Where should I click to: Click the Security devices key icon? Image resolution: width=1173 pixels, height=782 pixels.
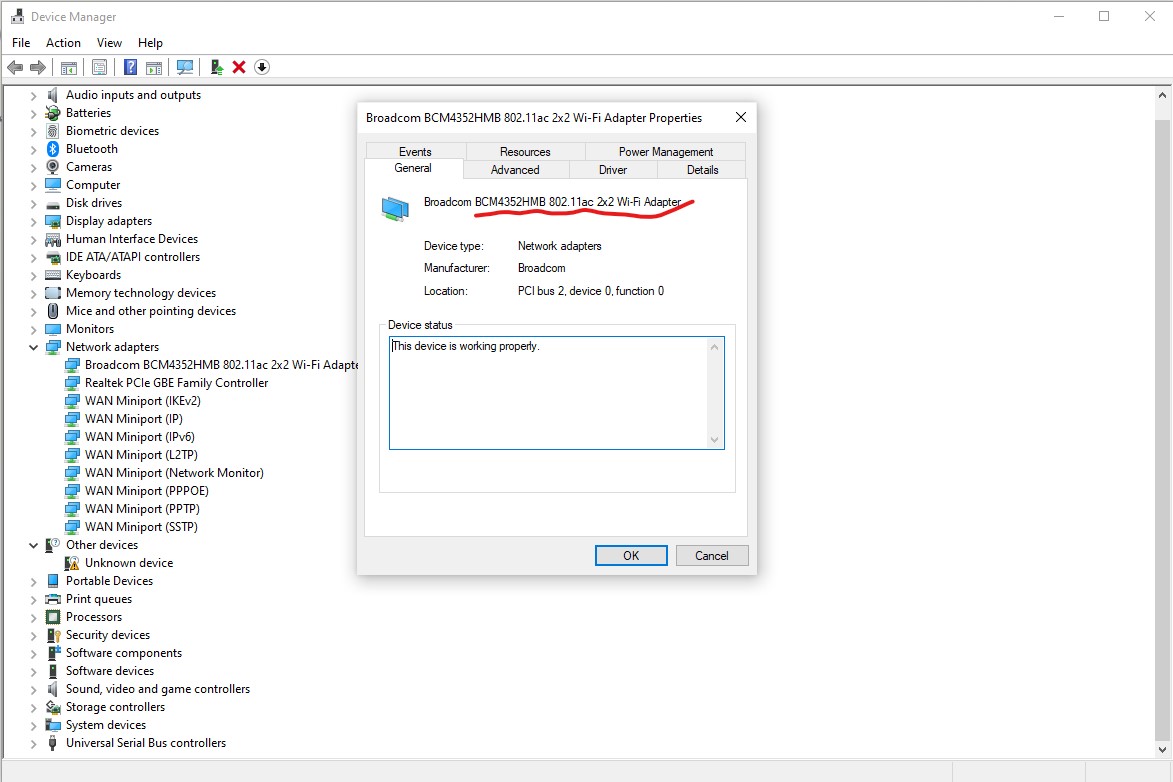tap(53, 635)
